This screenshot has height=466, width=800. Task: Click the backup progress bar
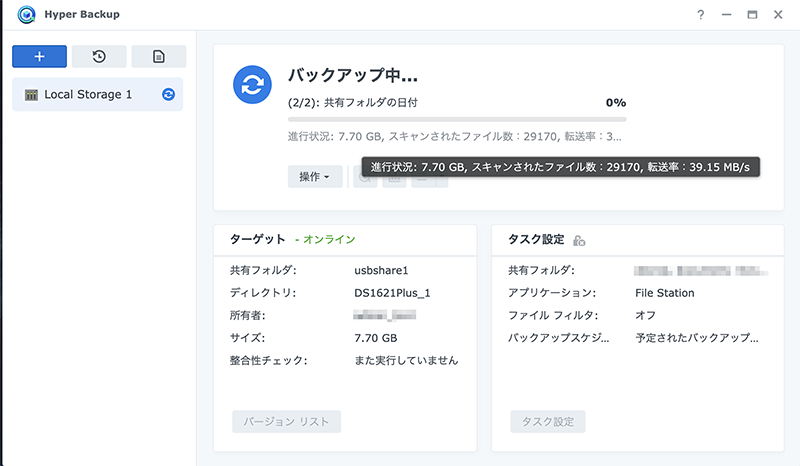[x=456, y=119]
